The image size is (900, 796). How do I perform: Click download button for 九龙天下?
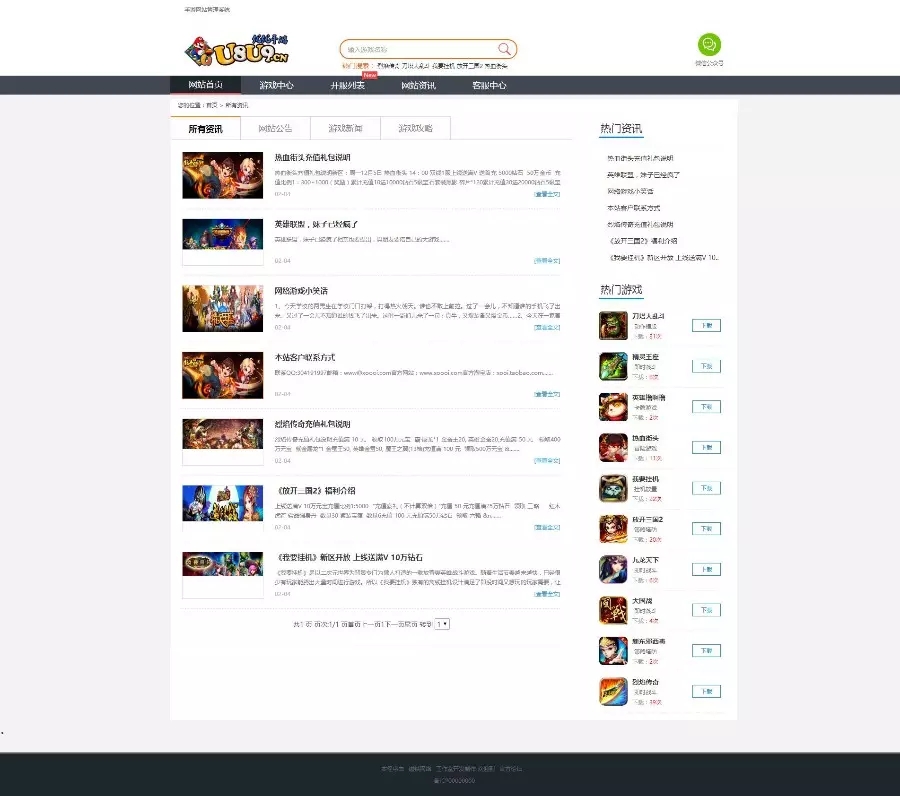(x=706, y=569)
